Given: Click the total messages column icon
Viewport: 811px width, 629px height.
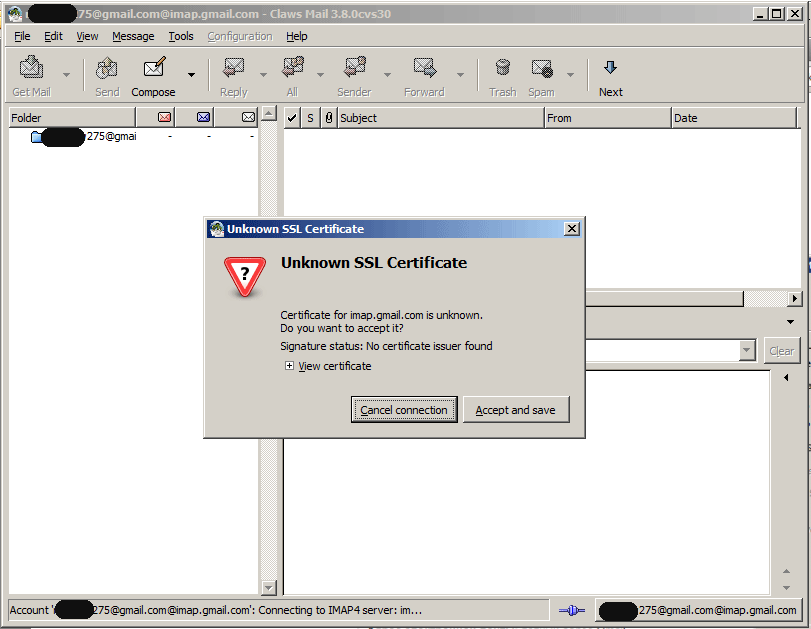Looking at the screenshot, I should pos(248,117).
